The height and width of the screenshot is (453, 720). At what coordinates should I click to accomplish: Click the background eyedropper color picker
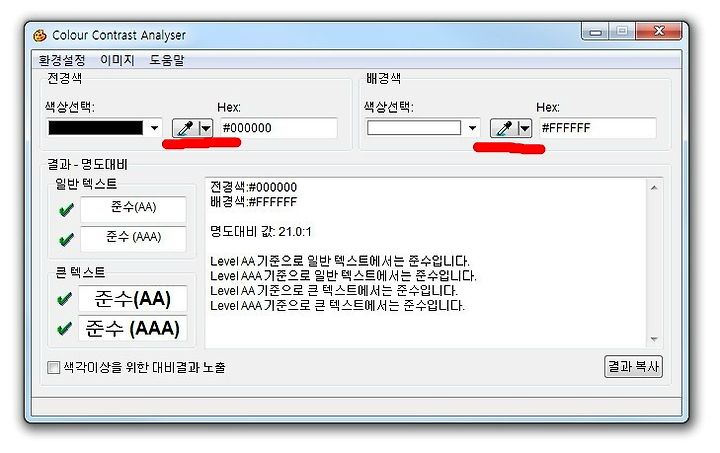click(x=504, y=128)
